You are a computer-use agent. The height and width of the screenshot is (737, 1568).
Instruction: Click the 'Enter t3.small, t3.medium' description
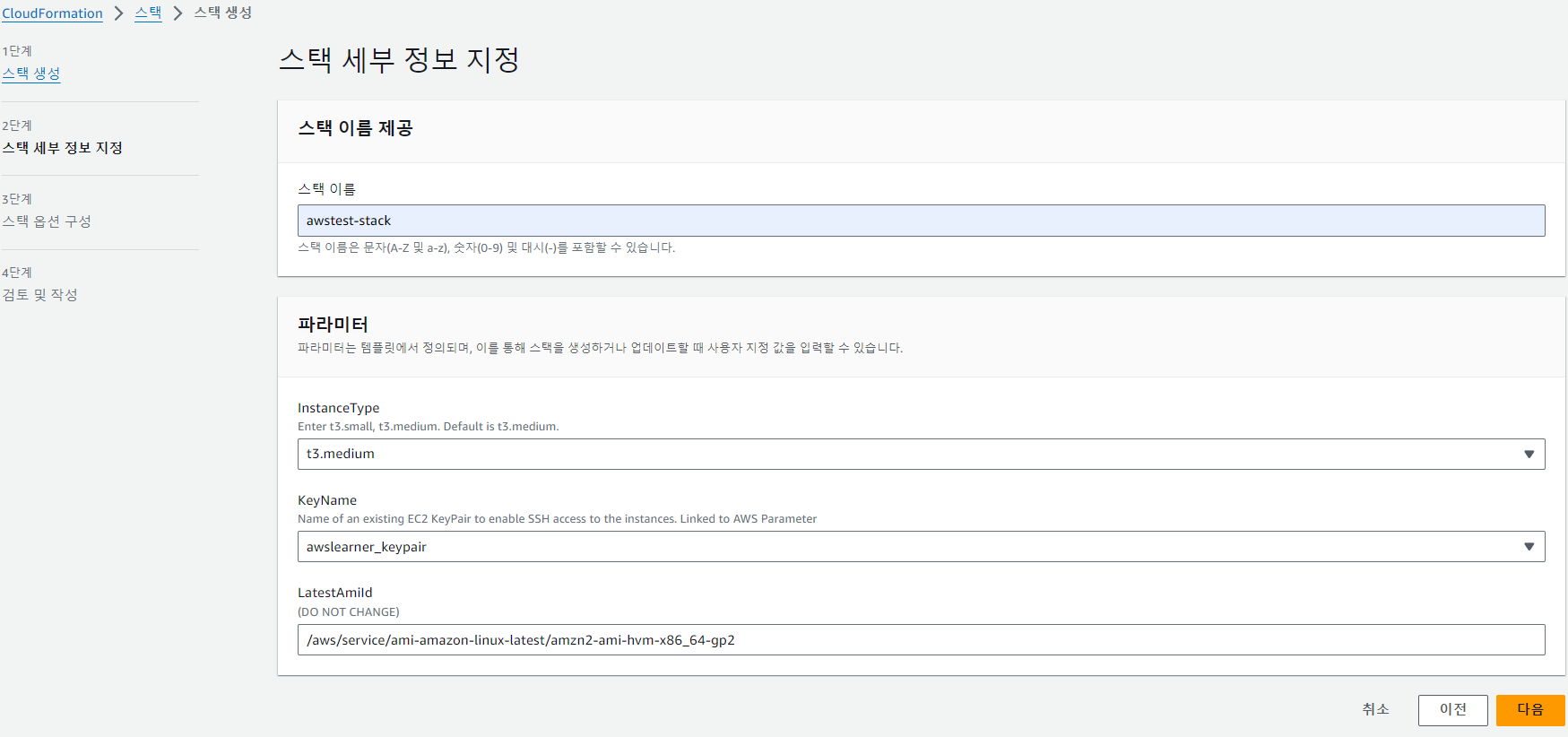[429, 427]
